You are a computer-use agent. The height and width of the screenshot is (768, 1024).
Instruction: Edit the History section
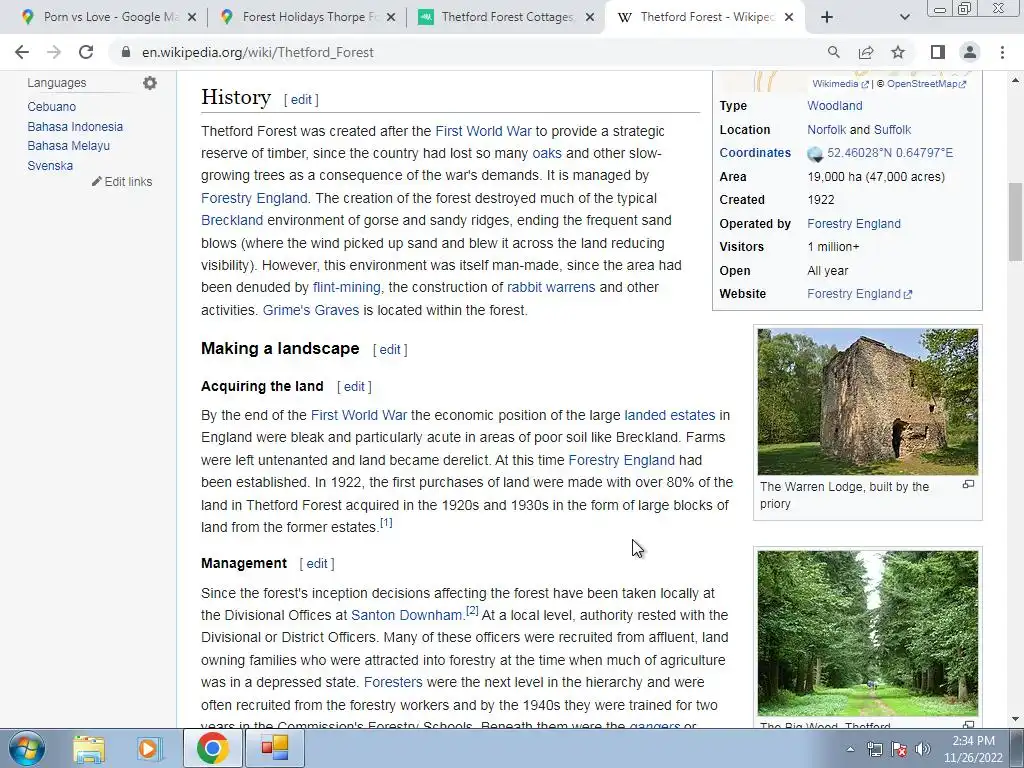(x=301, y=100)
